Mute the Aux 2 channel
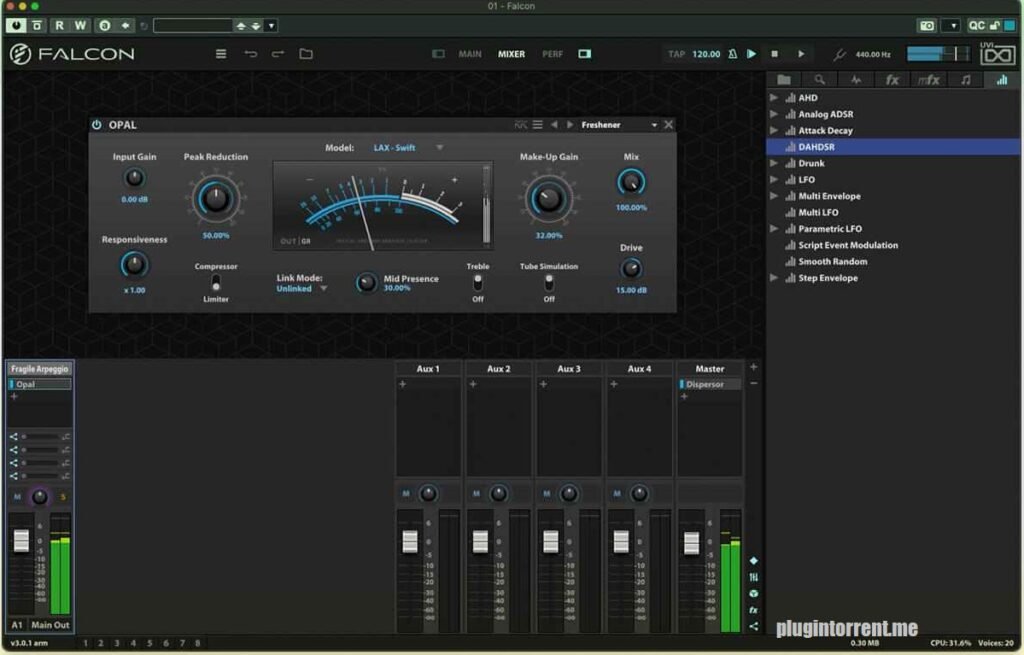The width and height of the screenshot is (1024, 655). (476, 494)
